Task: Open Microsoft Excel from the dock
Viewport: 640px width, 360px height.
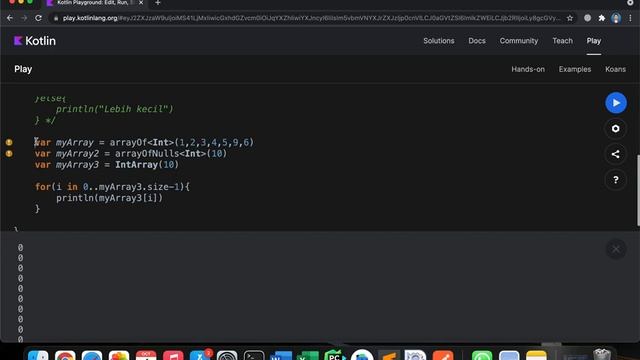Action: coord(308,355)
